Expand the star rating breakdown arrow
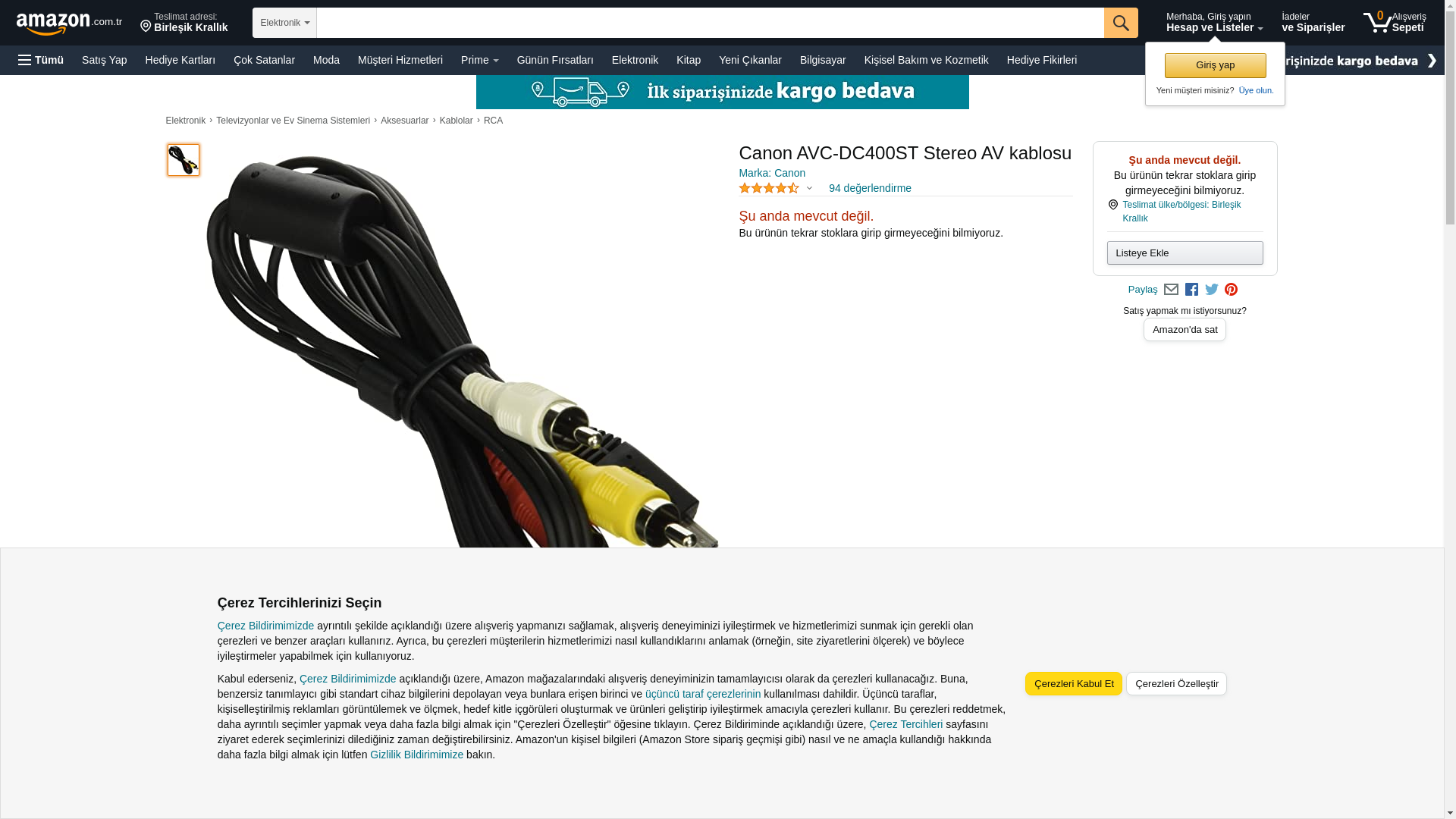This screenshot has width=1456, height=819. pos(809,188)
